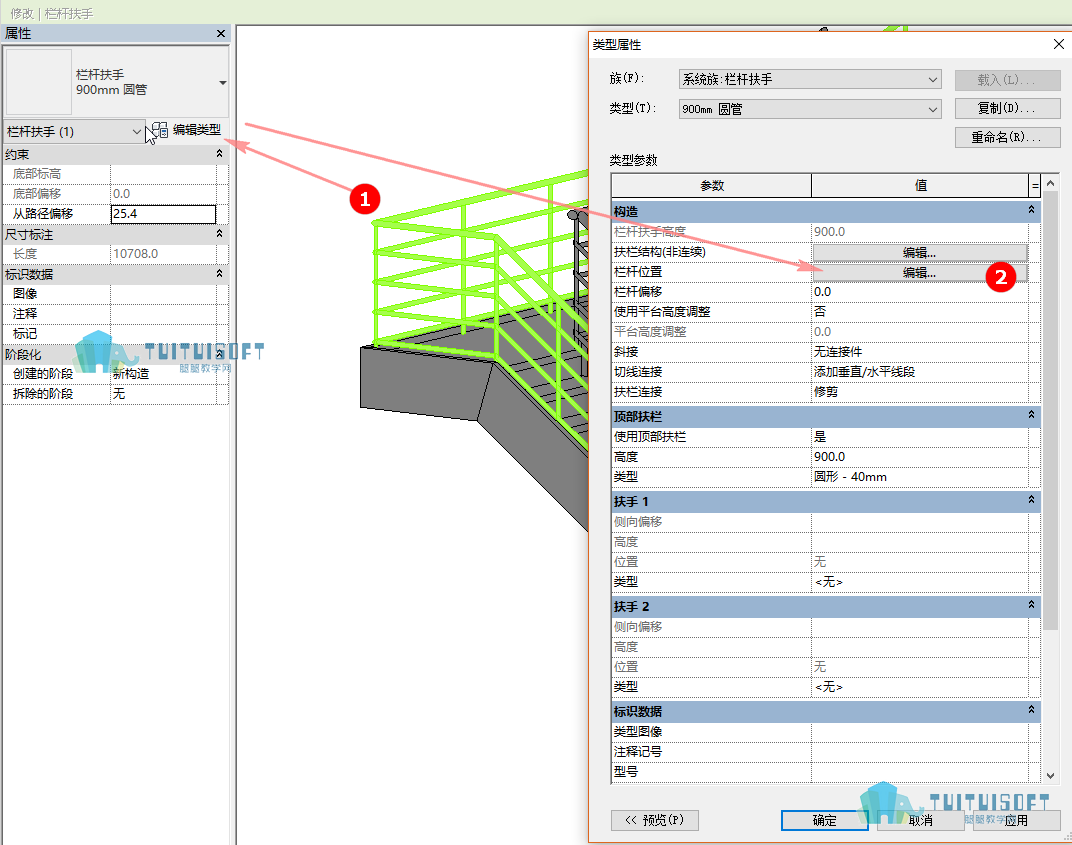
Task: Close the Properties palette
Action: pos(221,33)
